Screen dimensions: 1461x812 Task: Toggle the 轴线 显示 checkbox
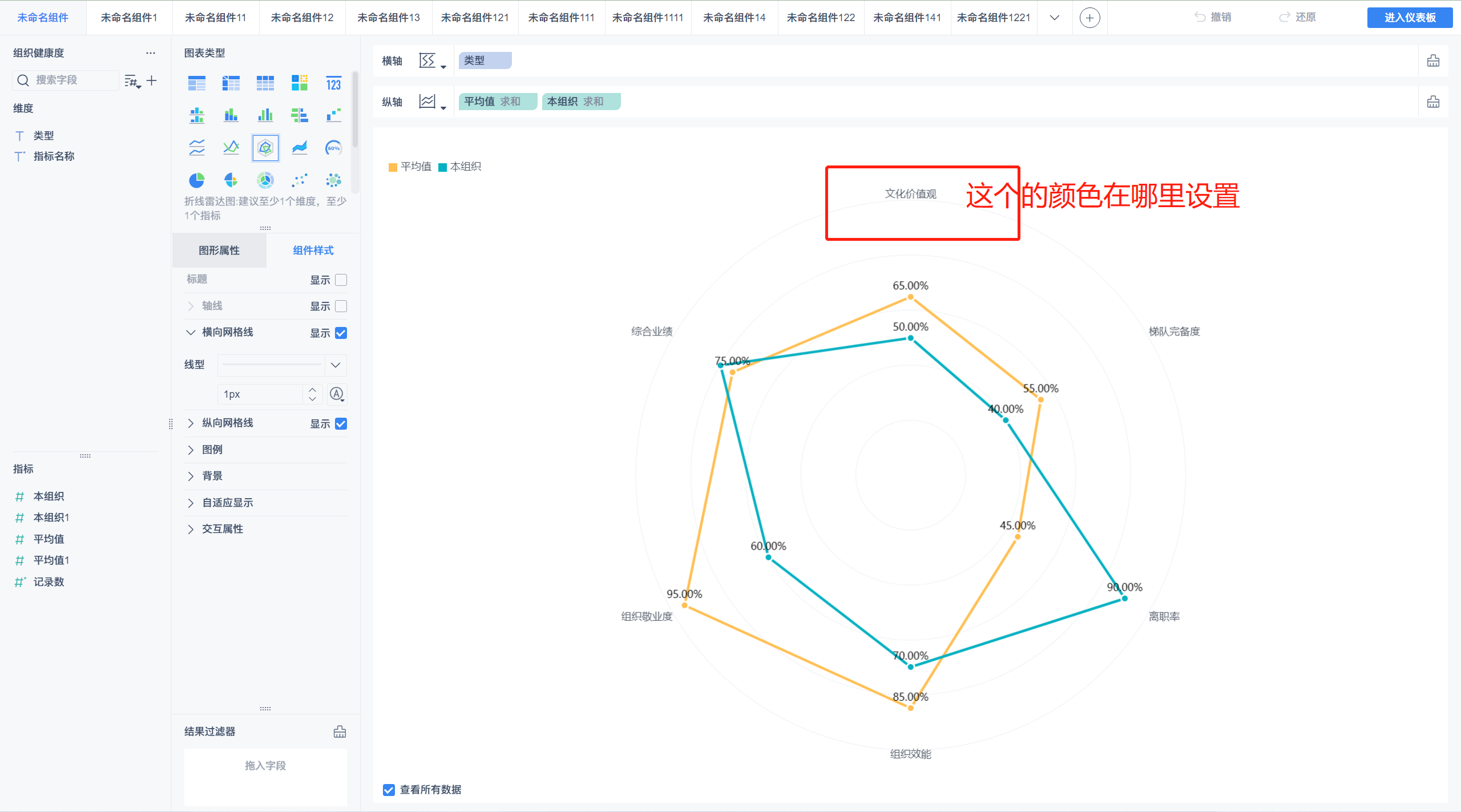tap(341, 306)
